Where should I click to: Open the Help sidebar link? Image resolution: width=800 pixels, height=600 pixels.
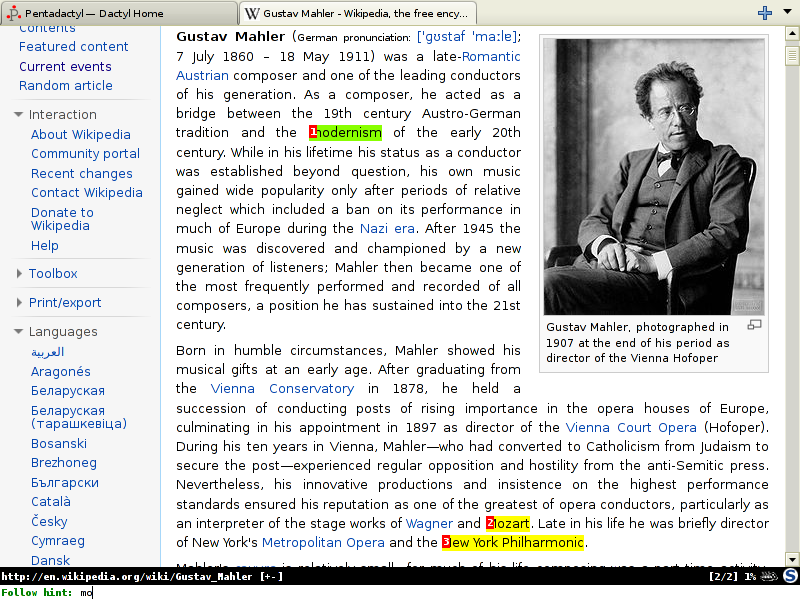[x=44, y=245]
